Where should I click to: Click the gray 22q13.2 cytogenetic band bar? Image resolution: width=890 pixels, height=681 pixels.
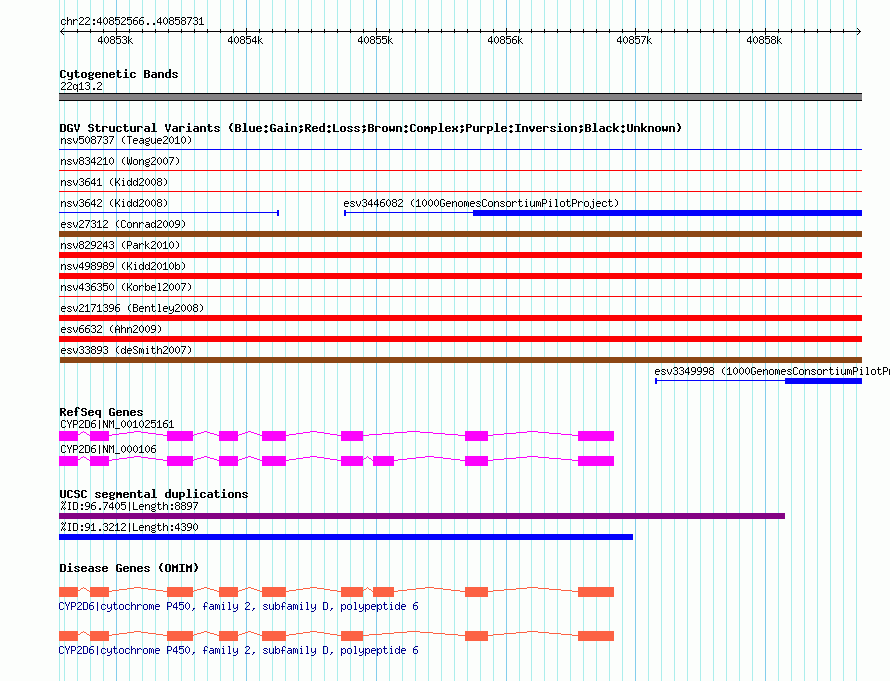(460, 97)
